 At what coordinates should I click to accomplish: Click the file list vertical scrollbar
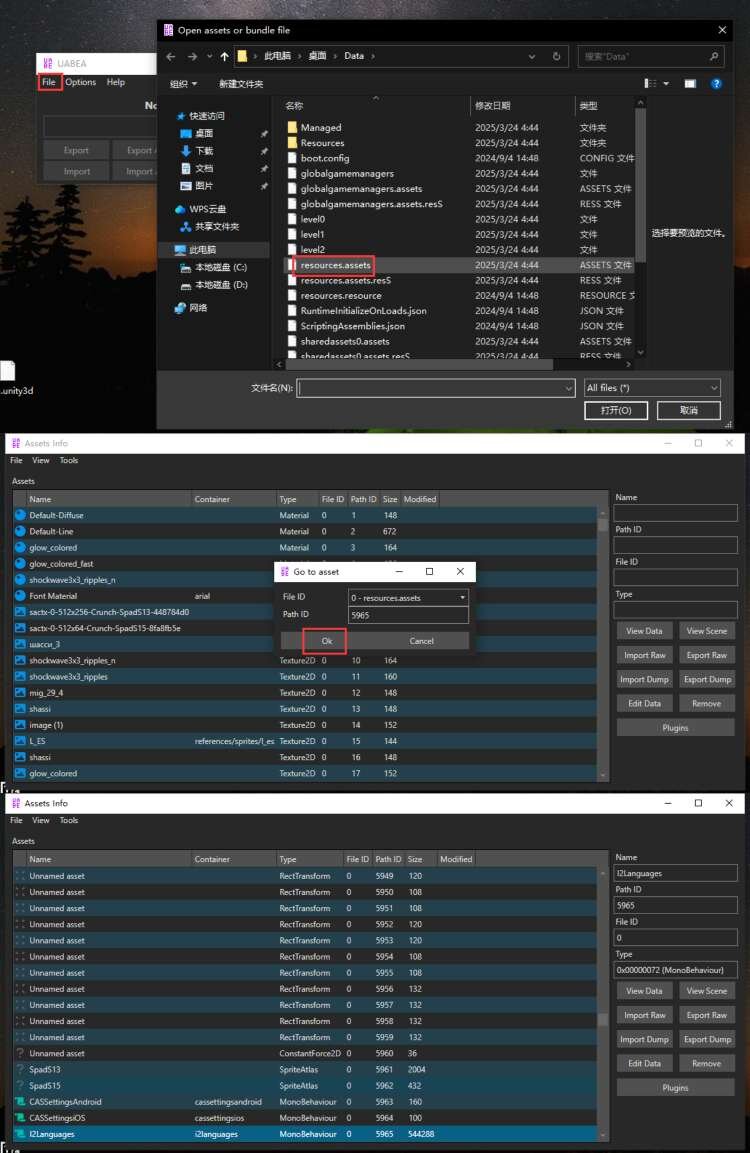coord(640,184)
